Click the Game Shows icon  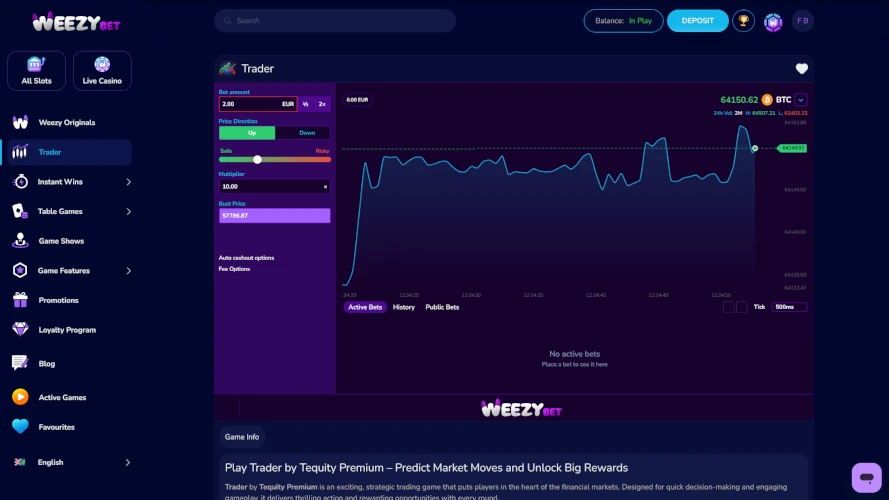pos(20,240)
